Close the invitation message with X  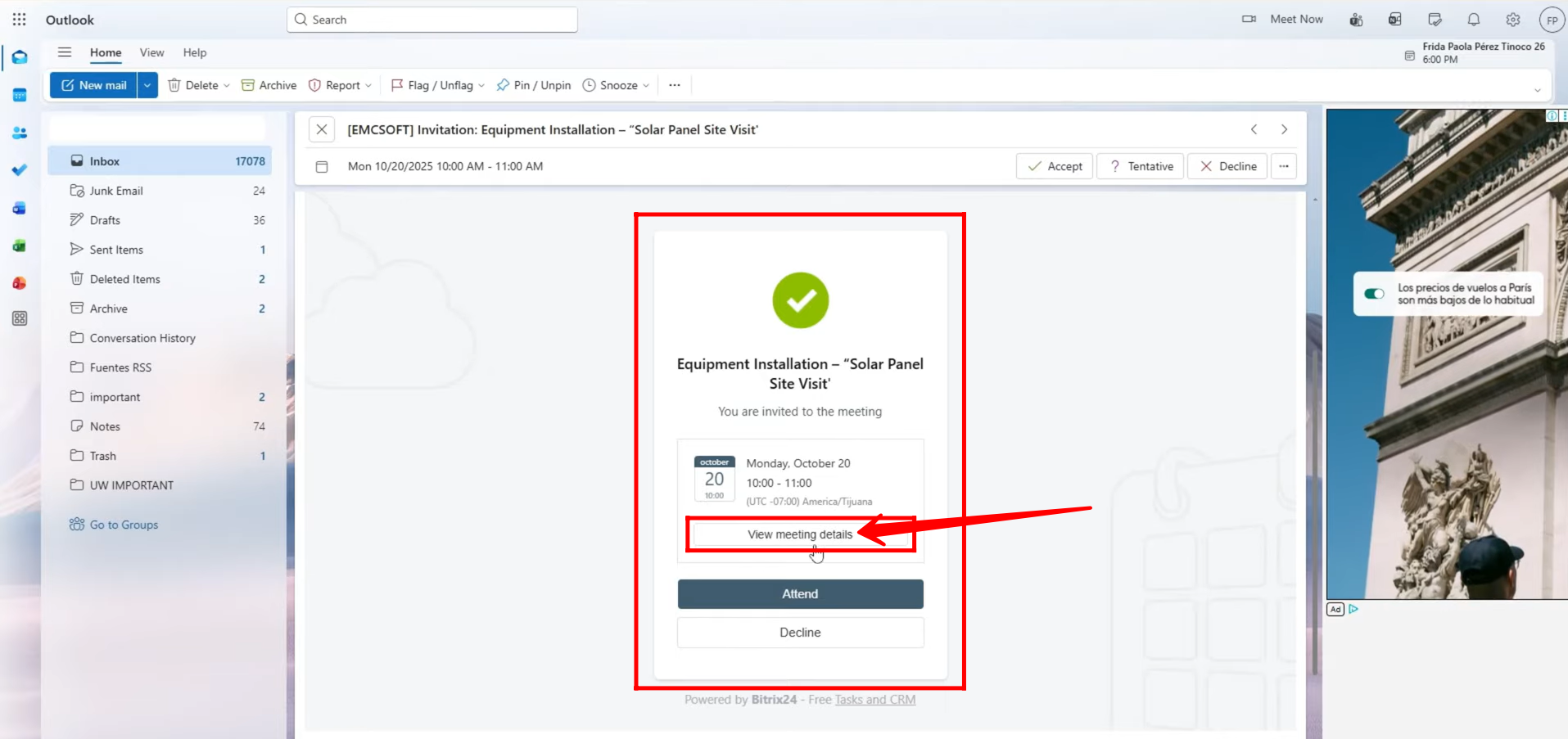(x=322, y=129)
